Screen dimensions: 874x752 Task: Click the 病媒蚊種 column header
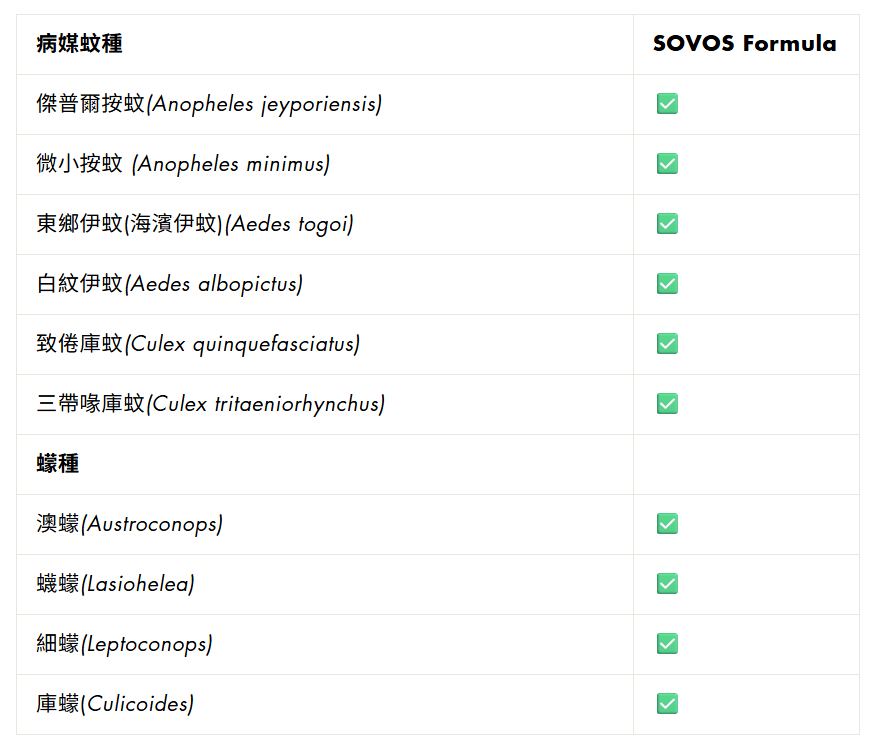click(80, 44)
